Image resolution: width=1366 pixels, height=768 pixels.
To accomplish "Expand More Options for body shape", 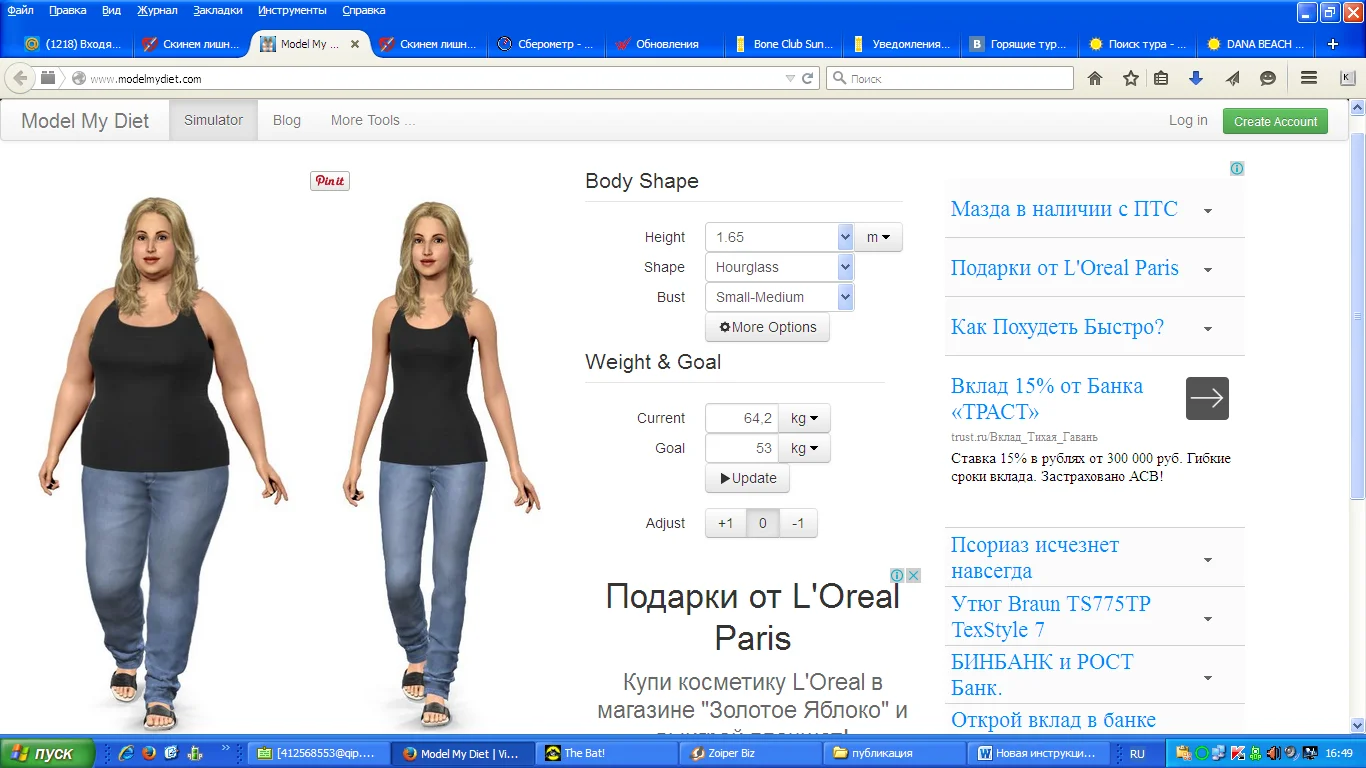I will 767,327.
